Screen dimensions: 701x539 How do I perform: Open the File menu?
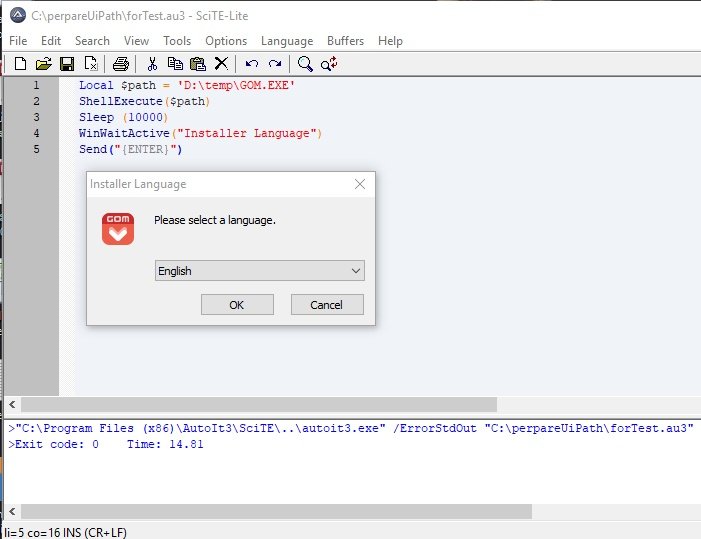click(18, 41)
